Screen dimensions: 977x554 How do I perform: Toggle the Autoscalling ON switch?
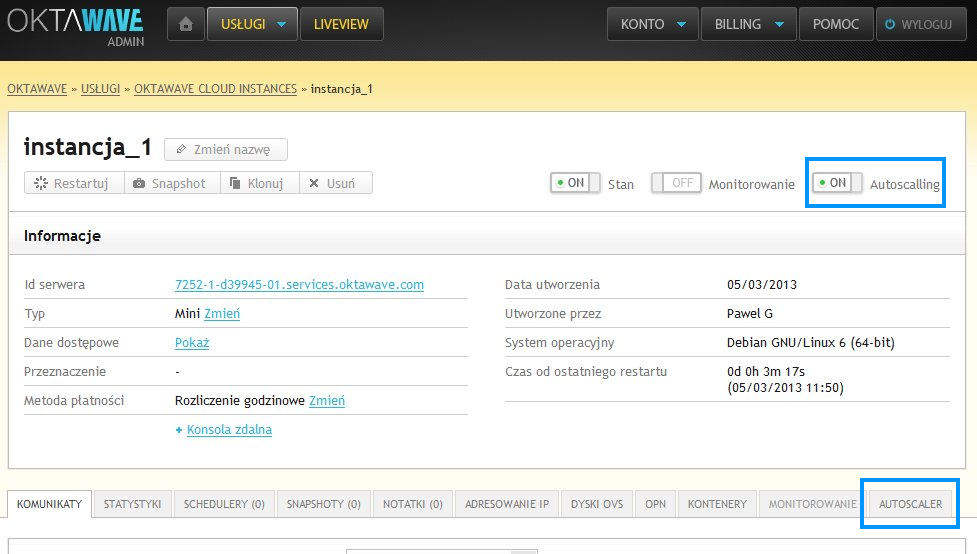click(837, 183)
